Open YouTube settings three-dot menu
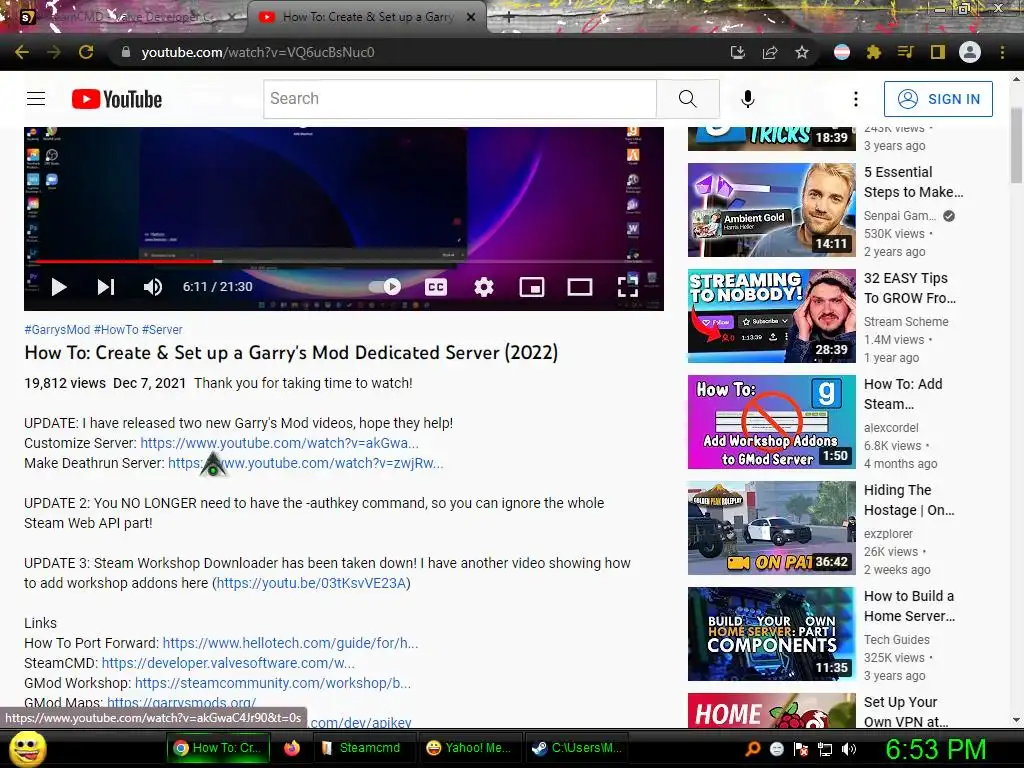Viewport: 1024px width, 768px height. click(x=856, y=99)
